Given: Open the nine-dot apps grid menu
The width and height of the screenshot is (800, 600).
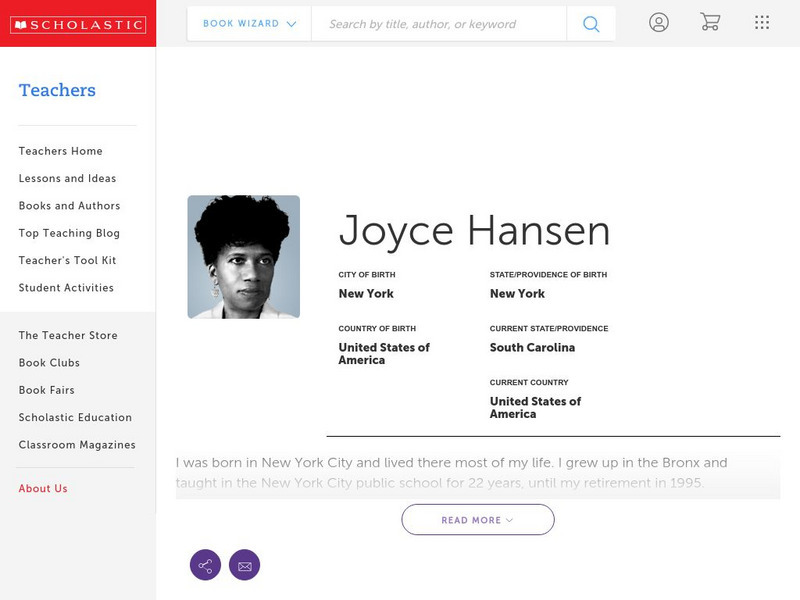Looking at the screenshot, I should pos(762,23).
